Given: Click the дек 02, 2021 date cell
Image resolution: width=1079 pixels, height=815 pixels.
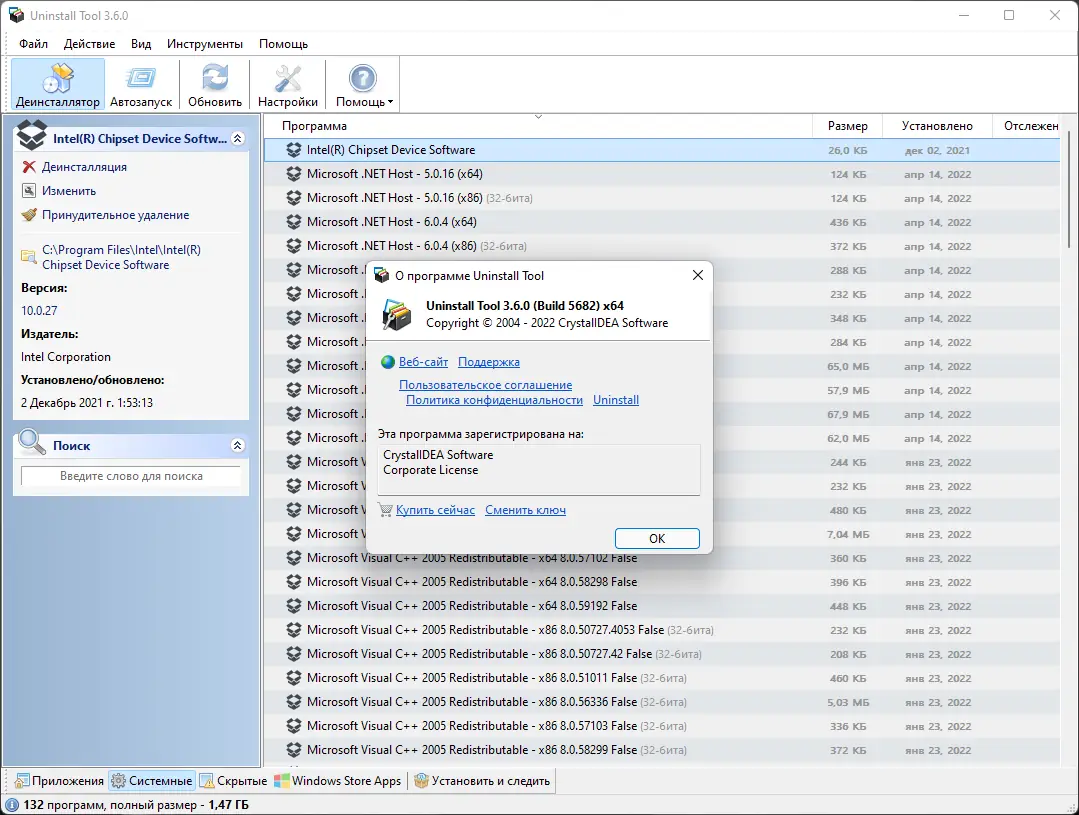Looking at the screenshot, I should (937, 150).
